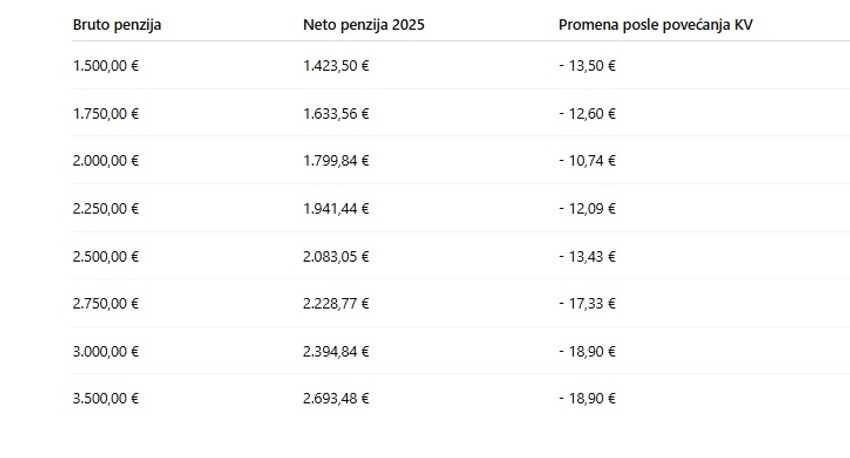Click the Neto penzija 2025 column header
Viewport: 850px width, 458px height.
(x=363, y=25)
